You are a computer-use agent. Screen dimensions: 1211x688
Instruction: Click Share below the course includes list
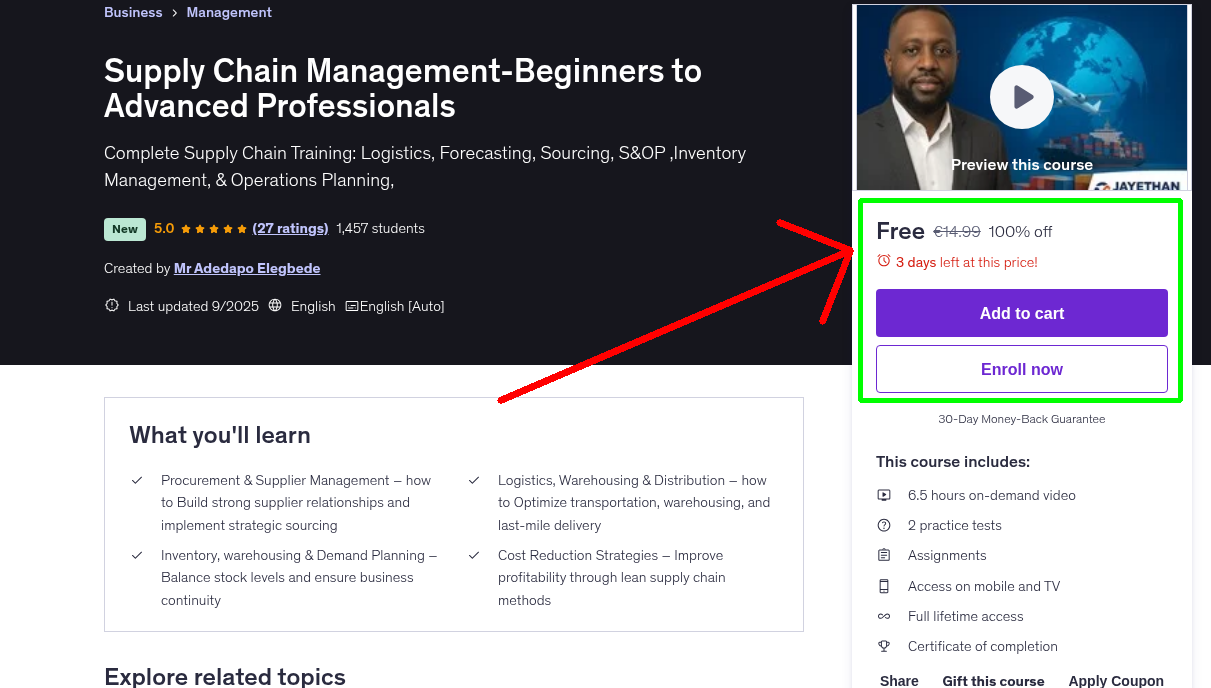click(x=899, y=680)
